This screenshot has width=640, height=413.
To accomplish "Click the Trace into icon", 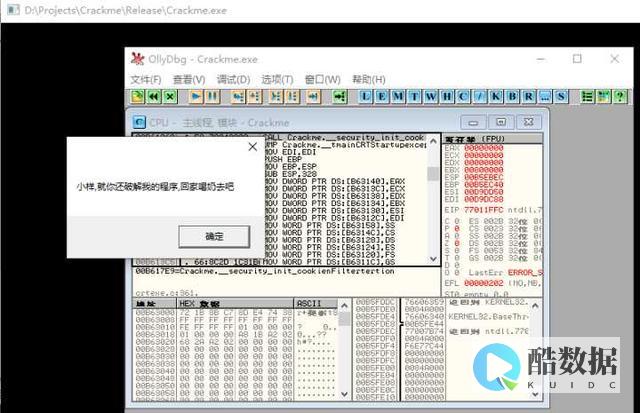I will coord(276,97).
